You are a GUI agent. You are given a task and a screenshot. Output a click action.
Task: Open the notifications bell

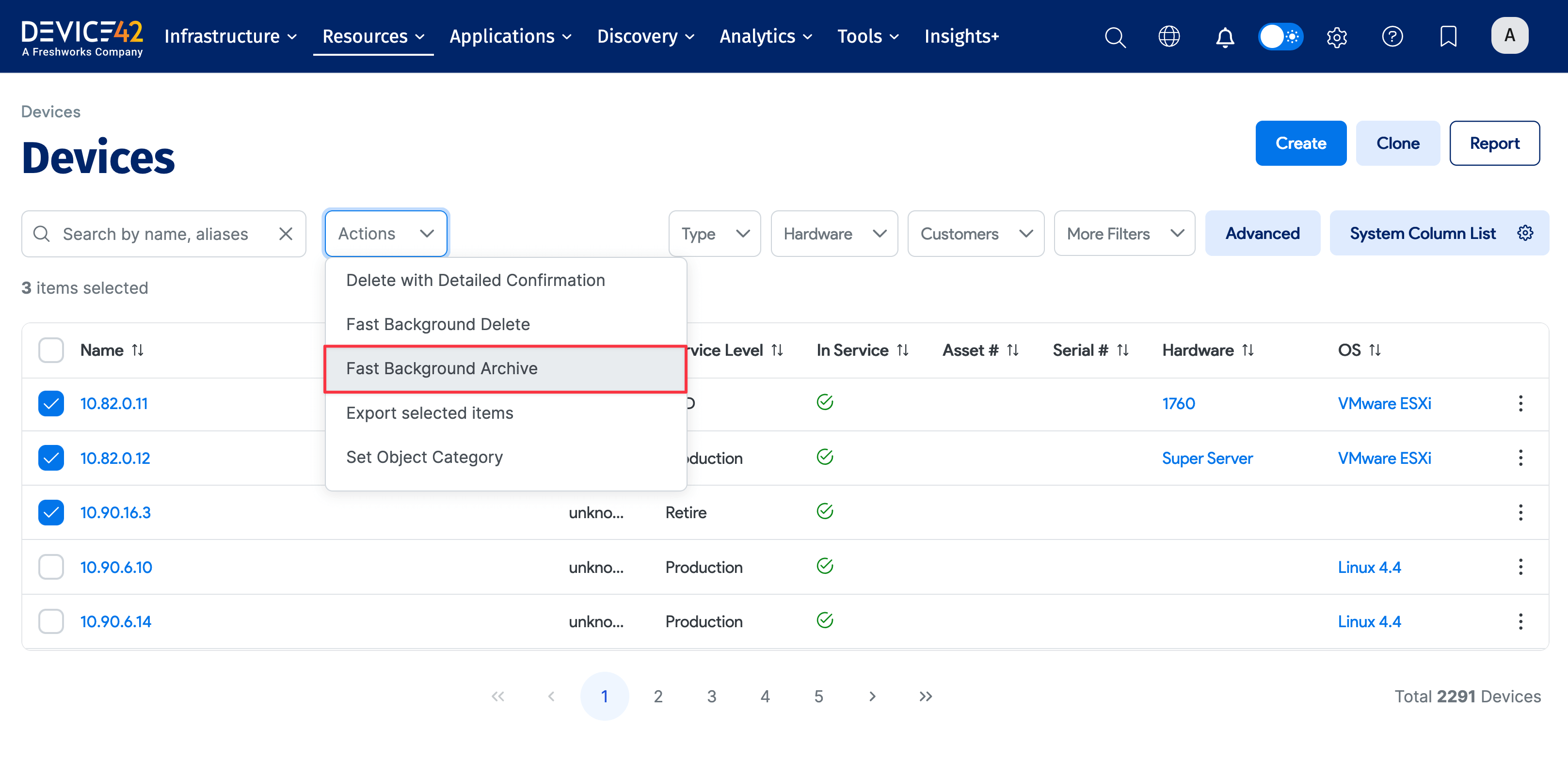pyautogui.click(x=1225, y=36)
